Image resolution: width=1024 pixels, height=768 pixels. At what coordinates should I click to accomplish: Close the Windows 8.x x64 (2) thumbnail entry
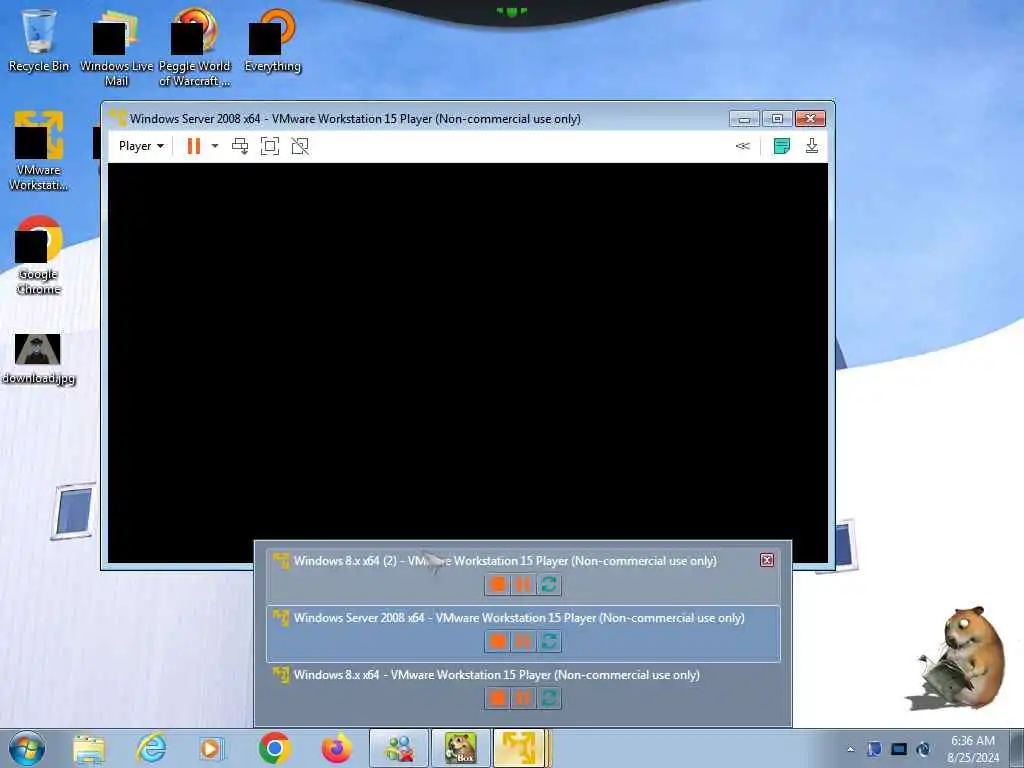[x=767, y=560]
